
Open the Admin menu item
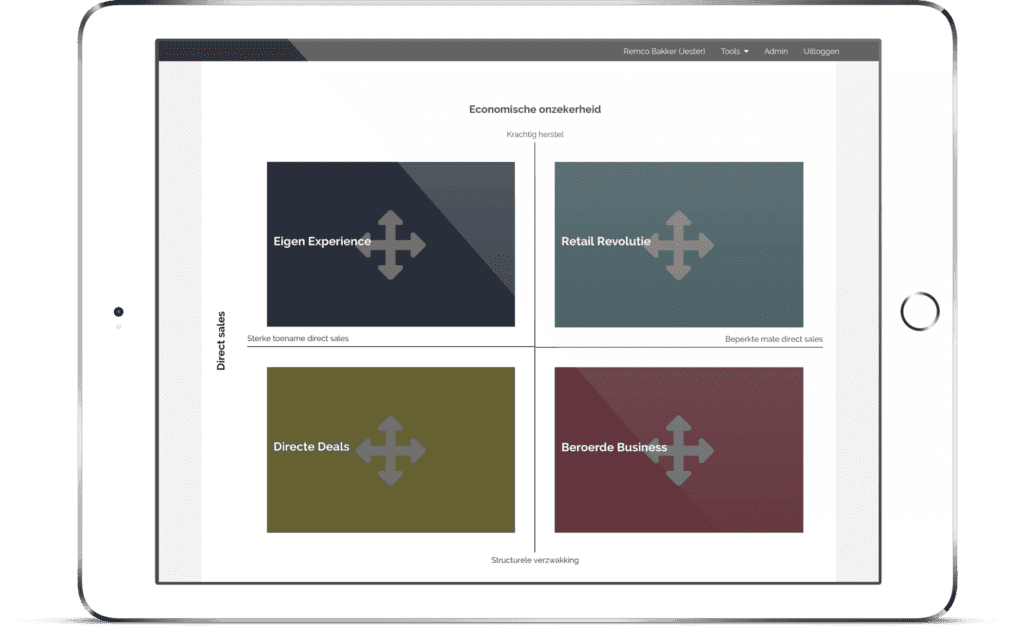pos(776,51)
